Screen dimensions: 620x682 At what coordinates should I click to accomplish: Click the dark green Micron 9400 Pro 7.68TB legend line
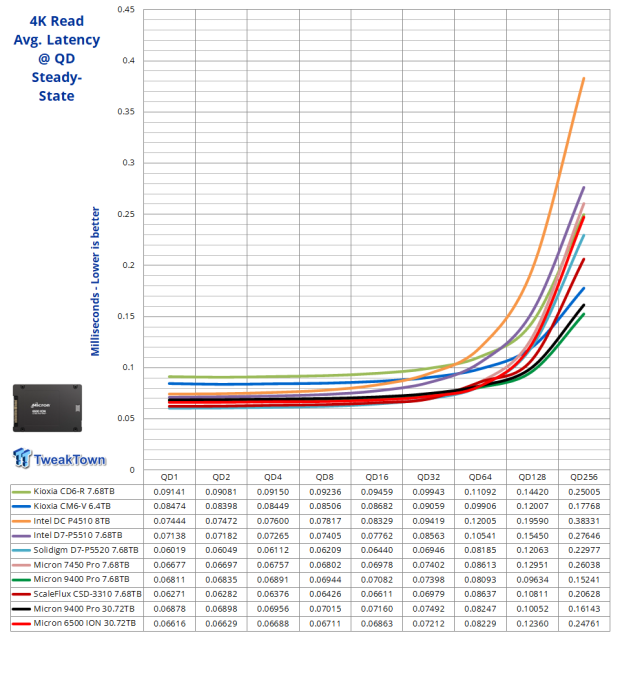(x=21, y=580)
